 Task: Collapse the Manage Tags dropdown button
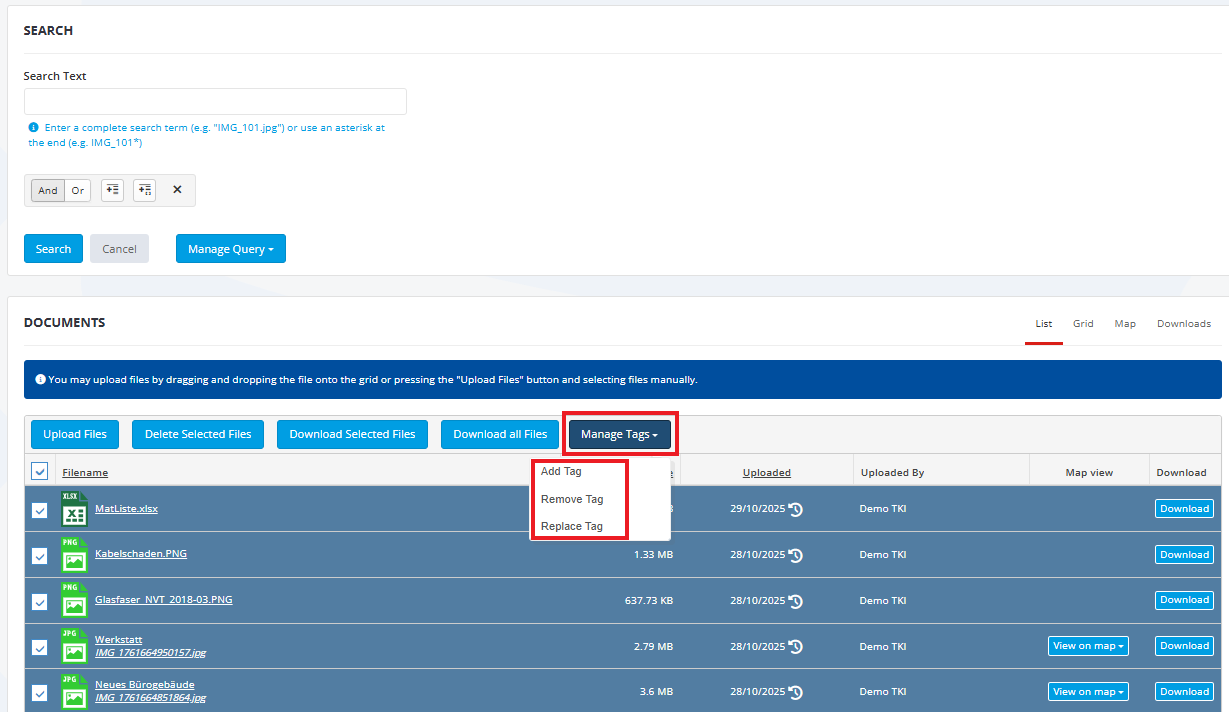[619, 434]
